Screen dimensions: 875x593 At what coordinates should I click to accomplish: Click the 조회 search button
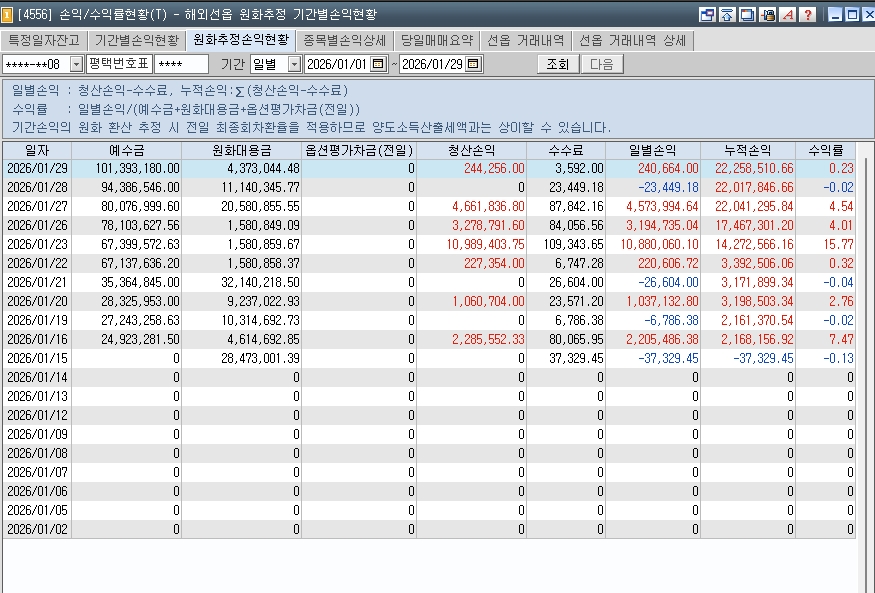(x=557, y=64)
